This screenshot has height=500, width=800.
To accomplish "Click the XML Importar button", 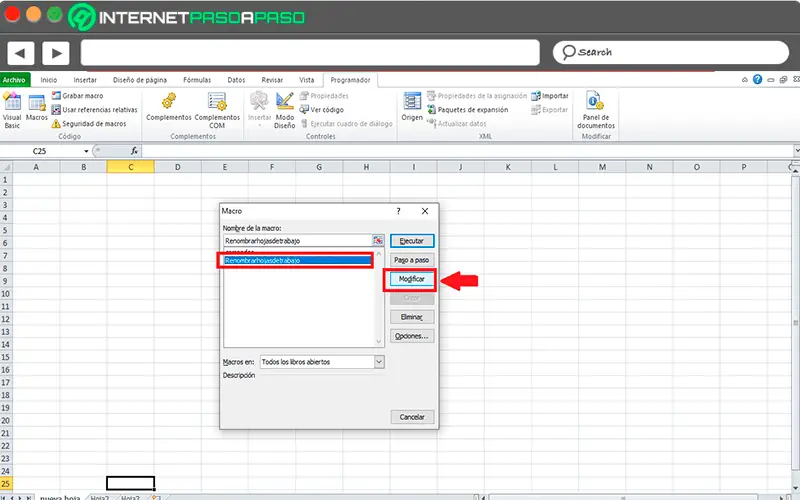I will [550, 95].
